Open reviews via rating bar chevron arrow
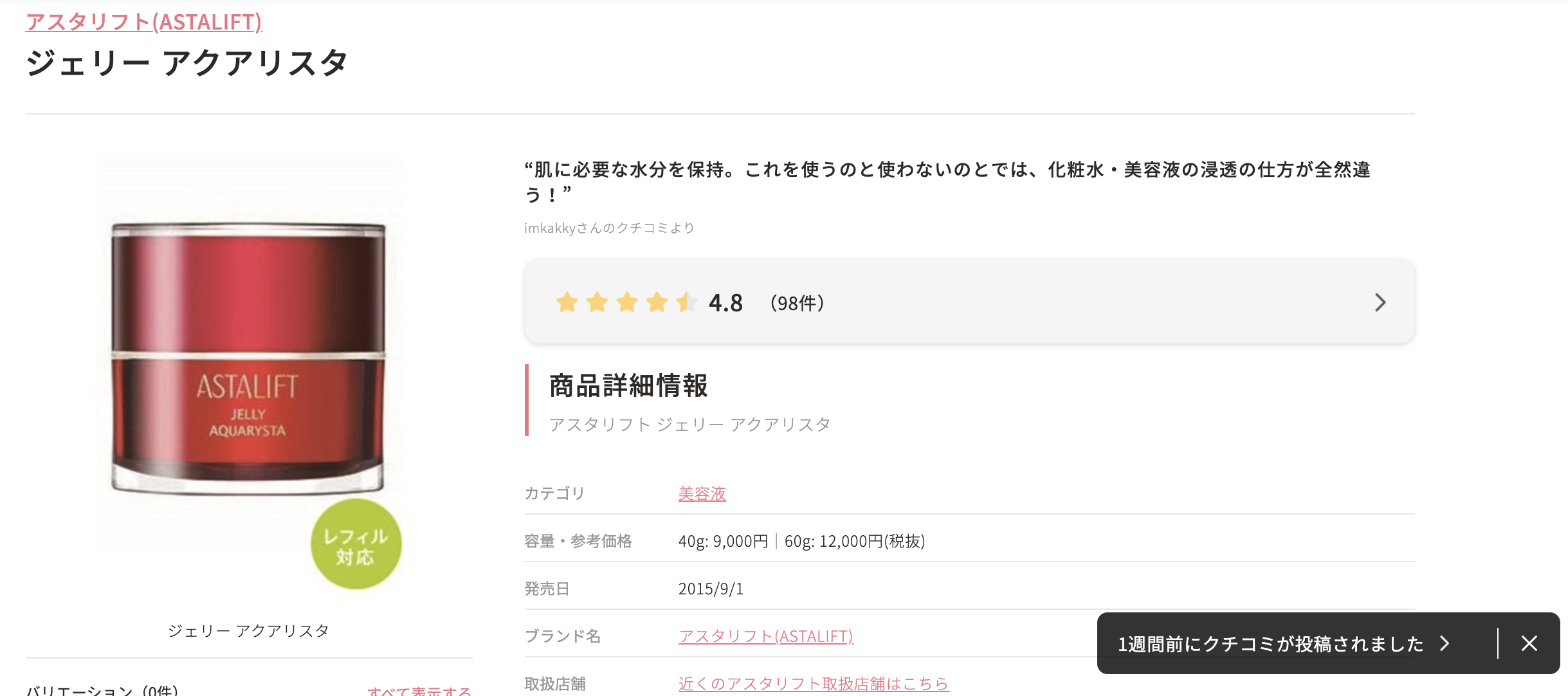Screen dimensions: 1568x696 (x=1380, y=302)
